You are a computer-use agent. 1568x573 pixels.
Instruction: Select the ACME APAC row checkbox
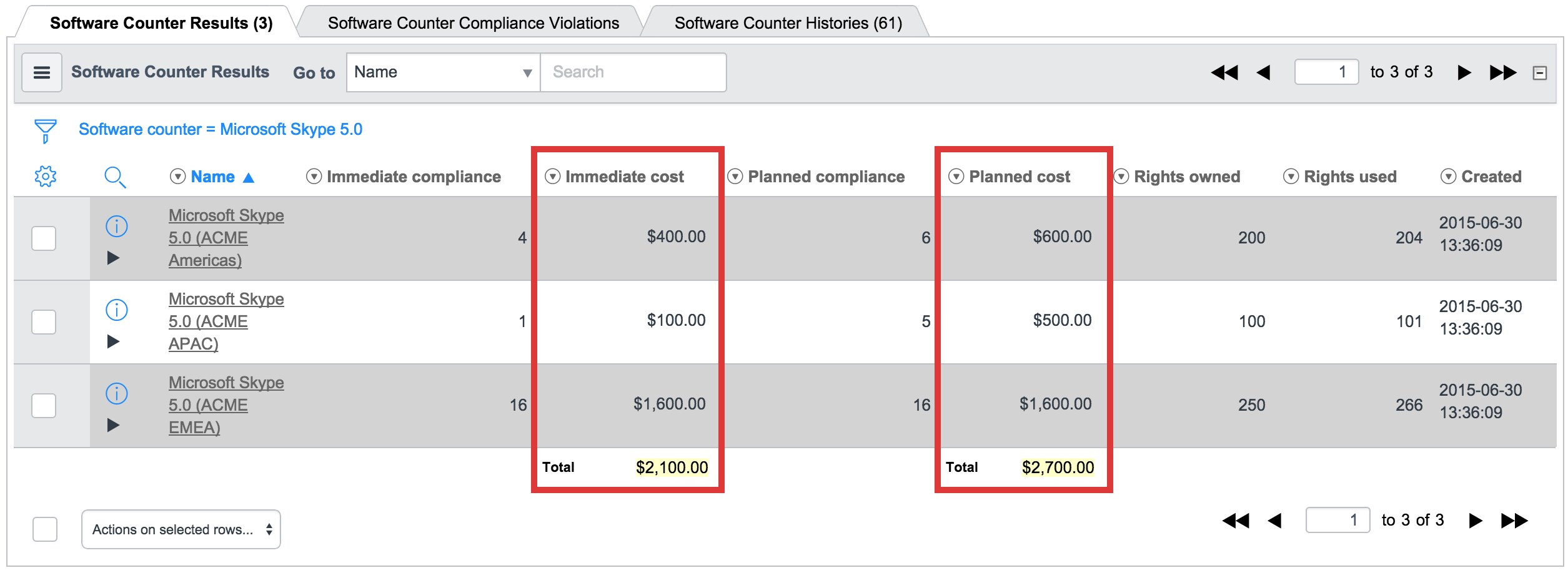[44, 322]
